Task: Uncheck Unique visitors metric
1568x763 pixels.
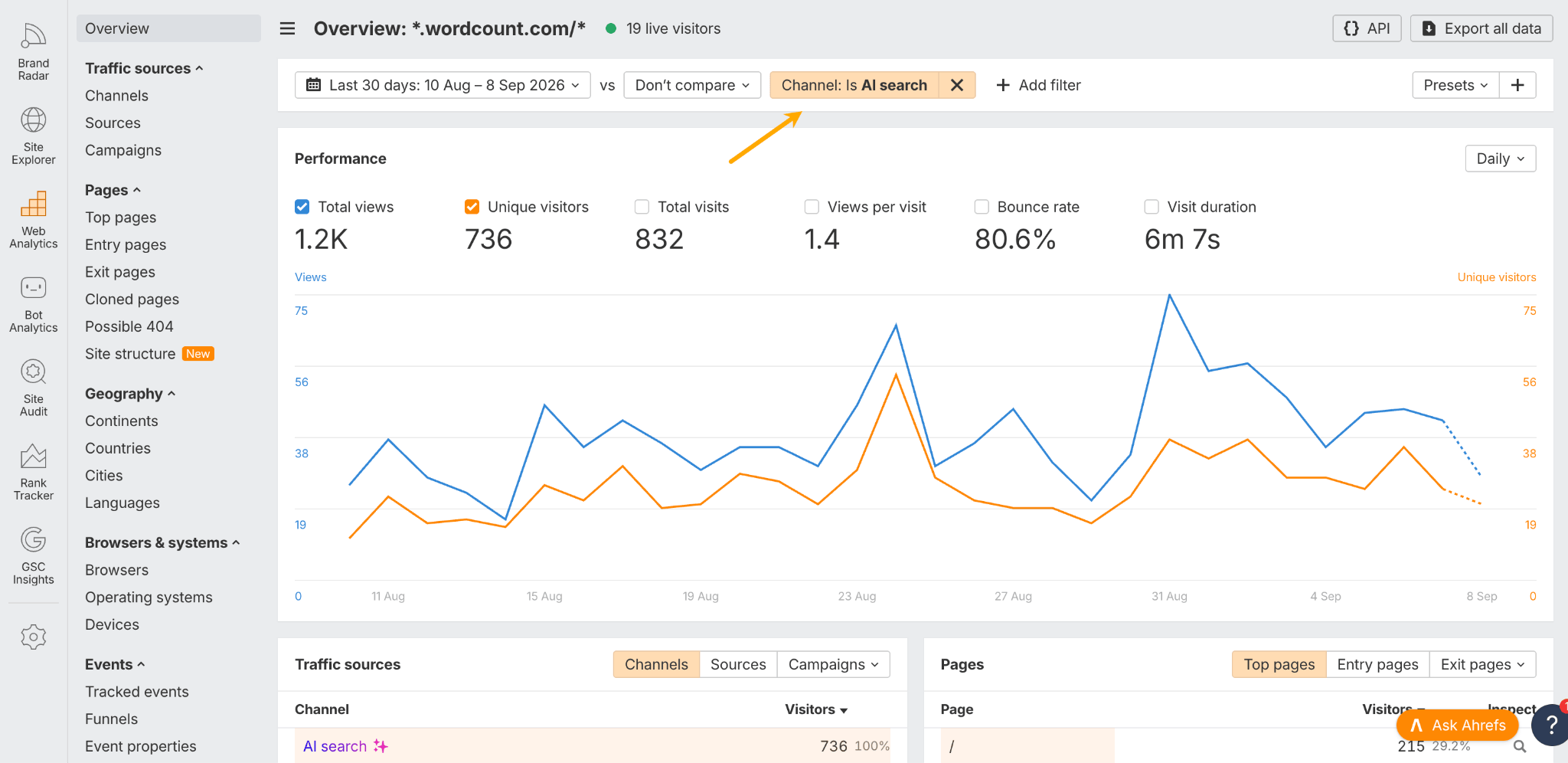Action: tap(472, 207)
